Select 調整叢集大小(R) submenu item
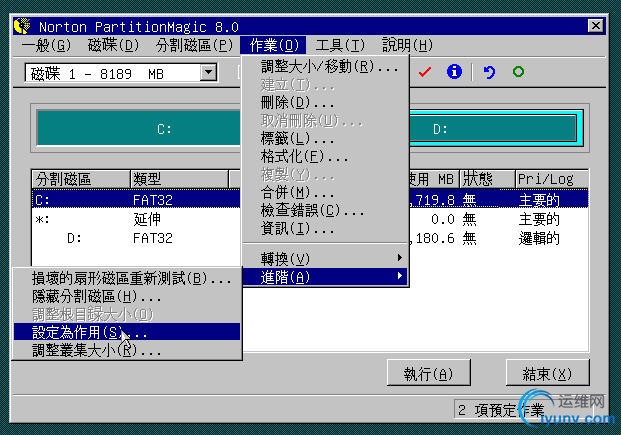The width and height of the screenshot is (621, 435). pyautogui.click(x=127, y=350)
